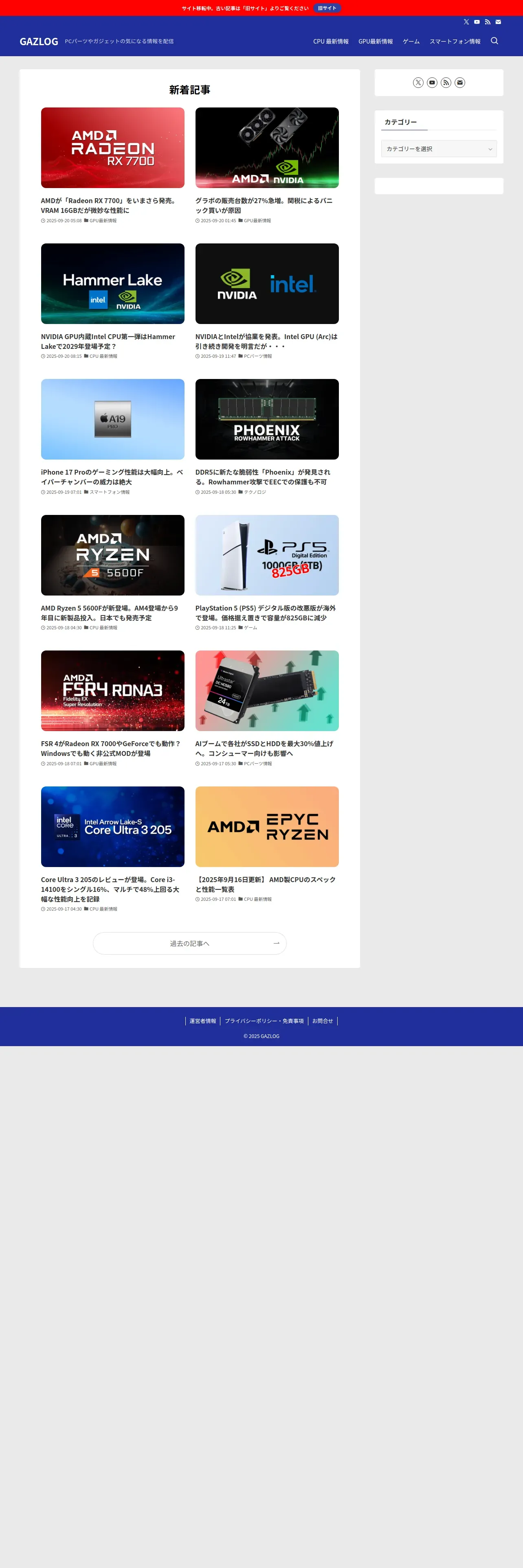
Task: Click the circled RSS icon in sidebar
Action: 446,83
